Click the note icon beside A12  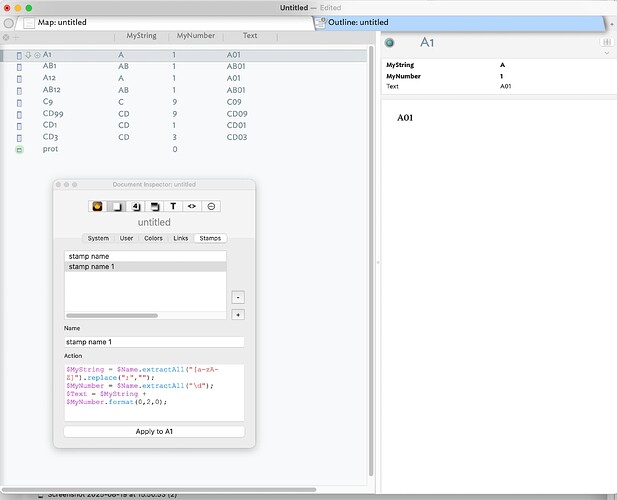pos(19,79)
